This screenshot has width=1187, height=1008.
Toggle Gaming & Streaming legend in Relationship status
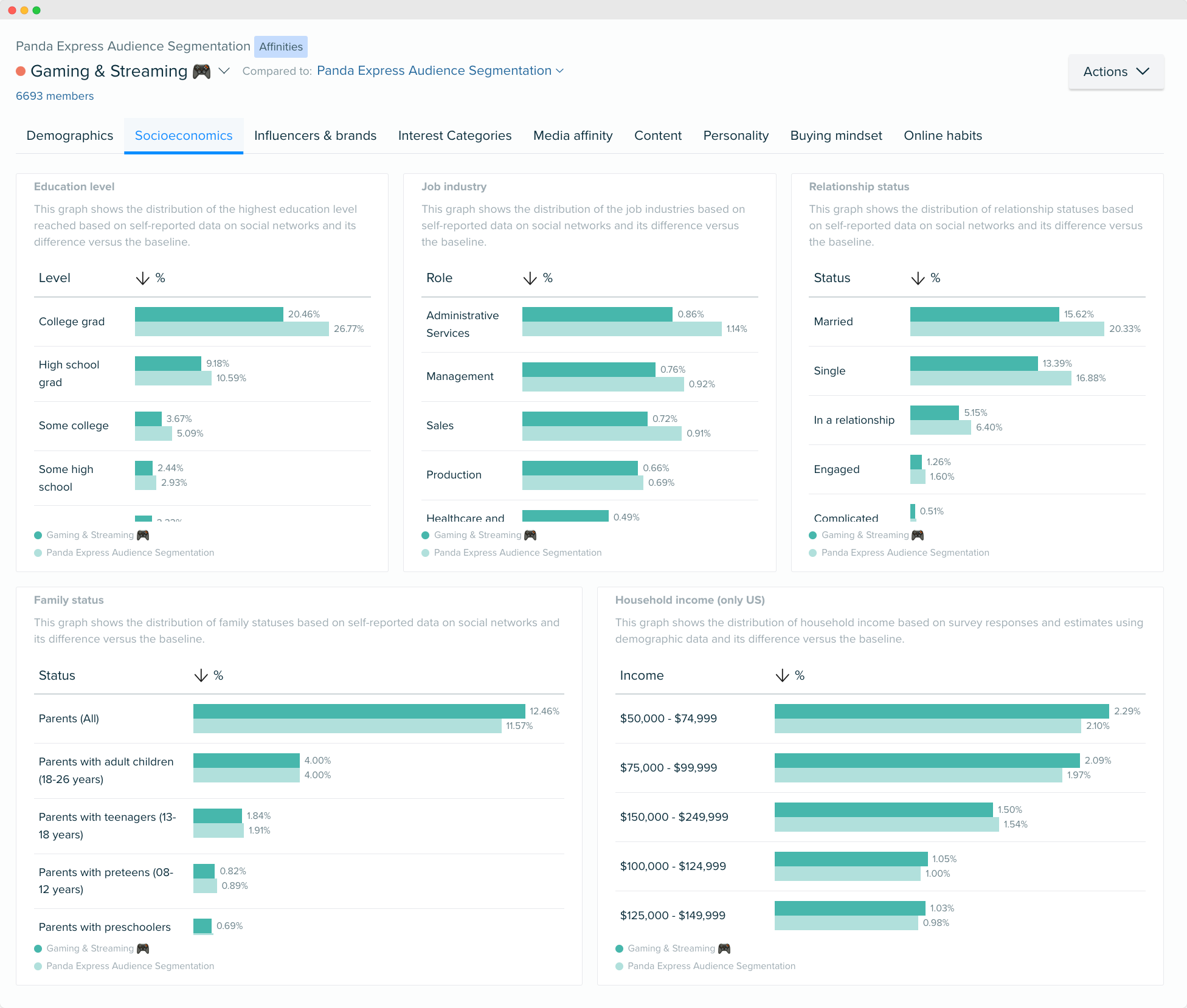click(867, 535)
